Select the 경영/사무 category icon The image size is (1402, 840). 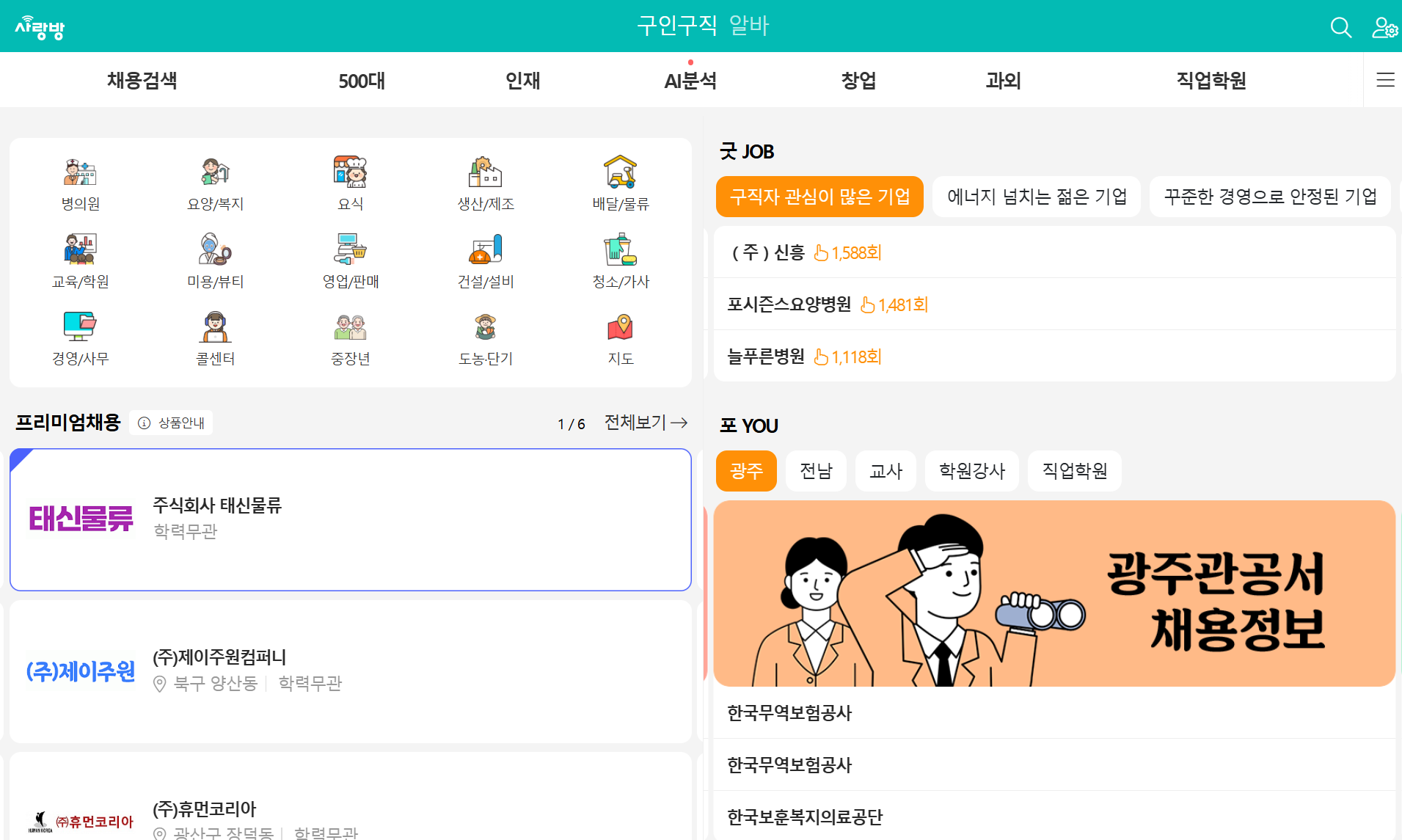[x=80, y=326]
